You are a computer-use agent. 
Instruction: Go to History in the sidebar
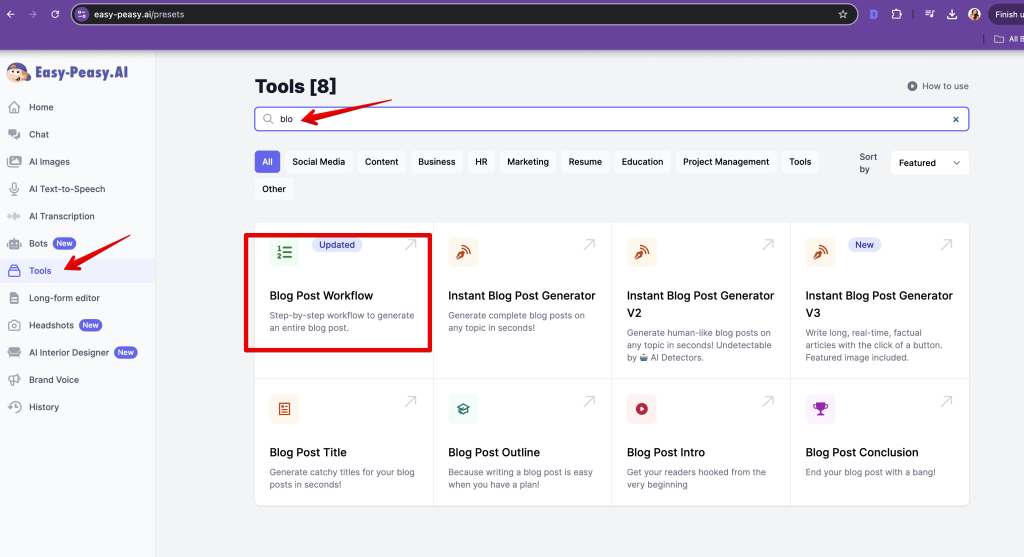[x=43, y=407]
